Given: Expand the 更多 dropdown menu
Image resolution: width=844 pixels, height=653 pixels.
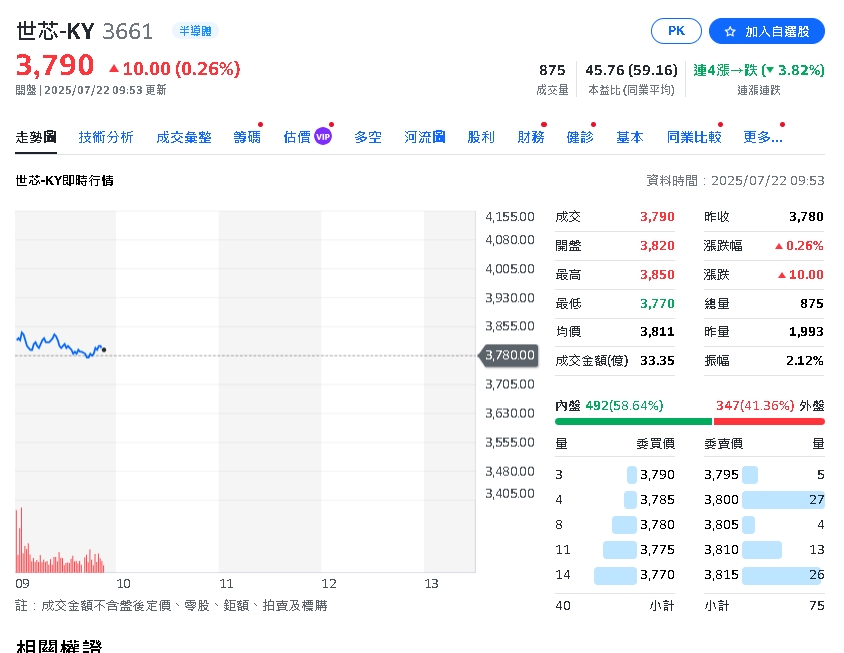Looking at the screenshot, I should (761, 137).
